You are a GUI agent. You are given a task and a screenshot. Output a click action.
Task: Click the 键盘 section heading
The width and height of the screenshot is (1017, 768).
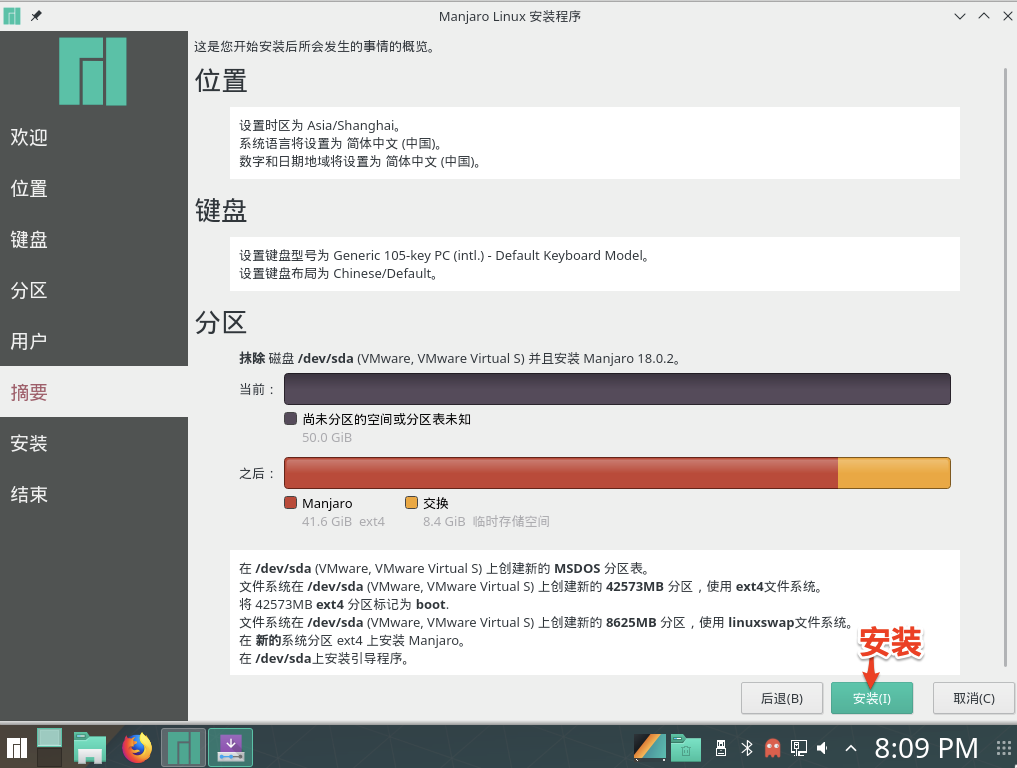221,210
